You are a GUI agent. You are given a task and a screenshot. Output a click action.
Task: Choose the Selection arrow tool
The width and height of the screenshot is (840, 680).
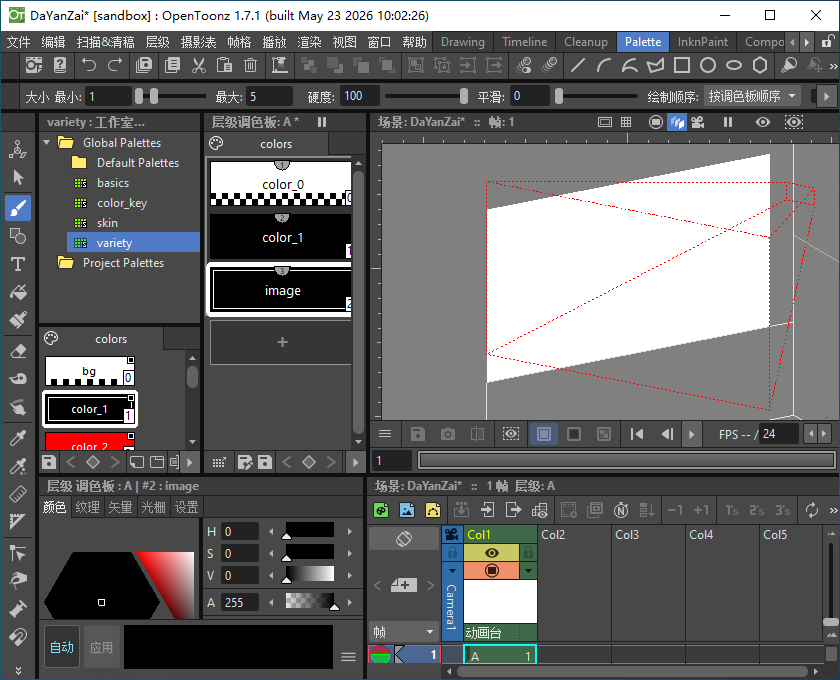click(x=18, y=177)
